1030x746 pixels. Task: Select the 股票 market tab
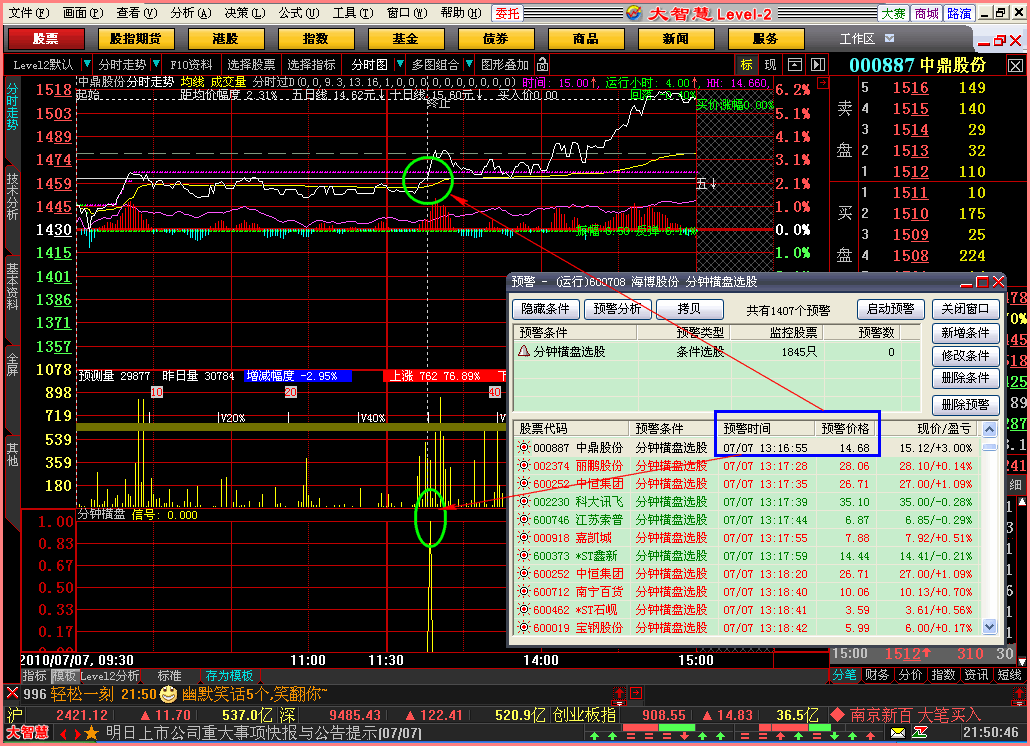[x=45, y=39]
